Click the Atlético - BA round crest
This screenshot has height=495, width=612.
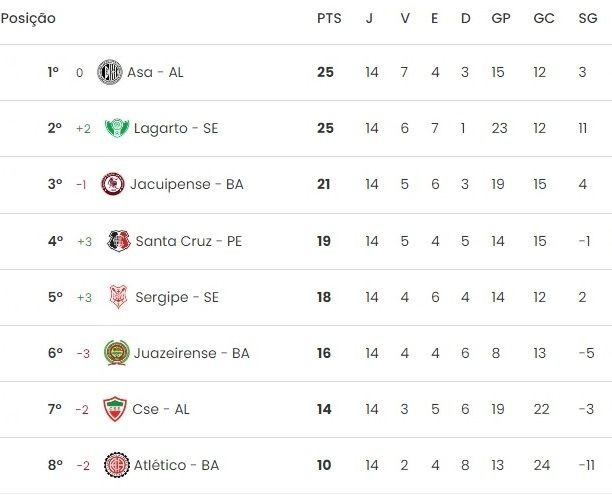pyautogui.click(x=117, y=465)
